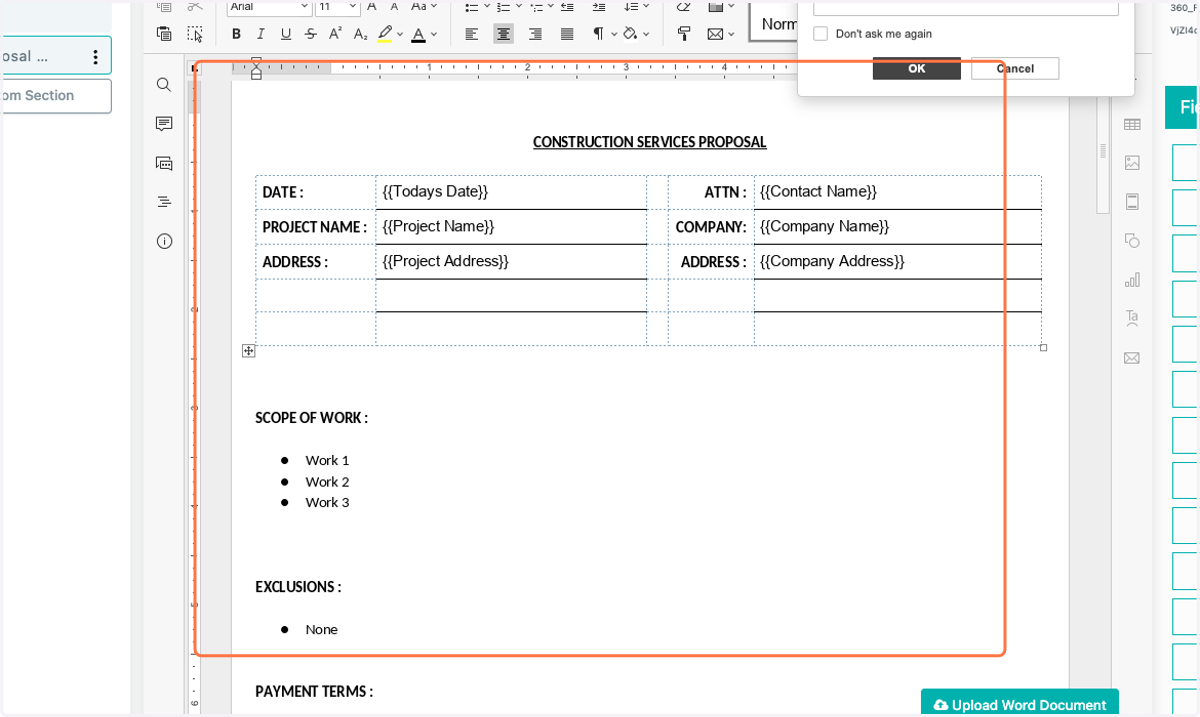Viewport: 1200px width, 717px height.
Task: Open the three-dot menu of proposal section
Action: click(x=95, y=57)
